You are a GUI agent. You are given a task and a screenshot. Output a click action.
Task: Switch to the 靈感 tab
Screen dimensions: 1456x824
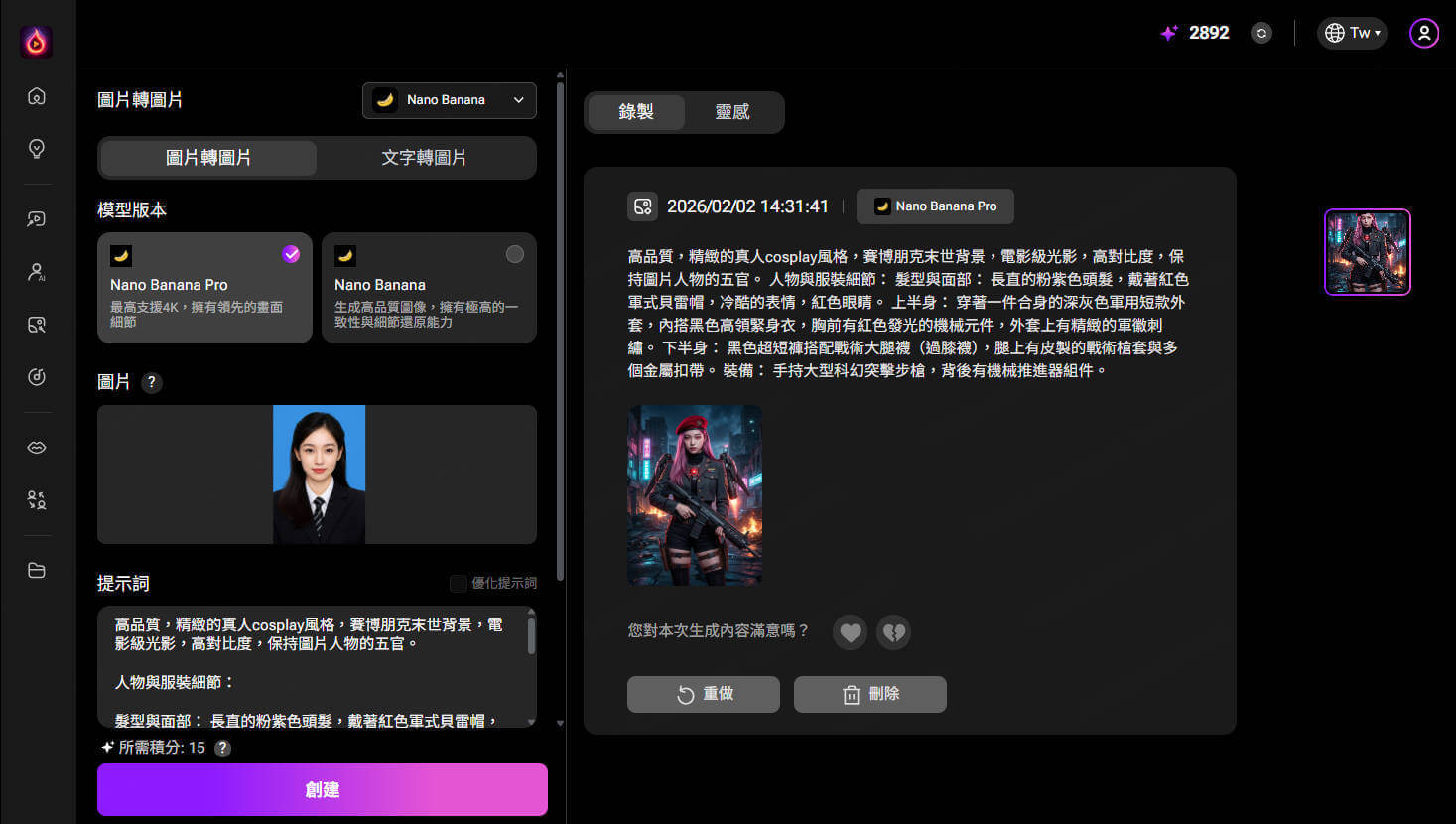tap(732, 112)
